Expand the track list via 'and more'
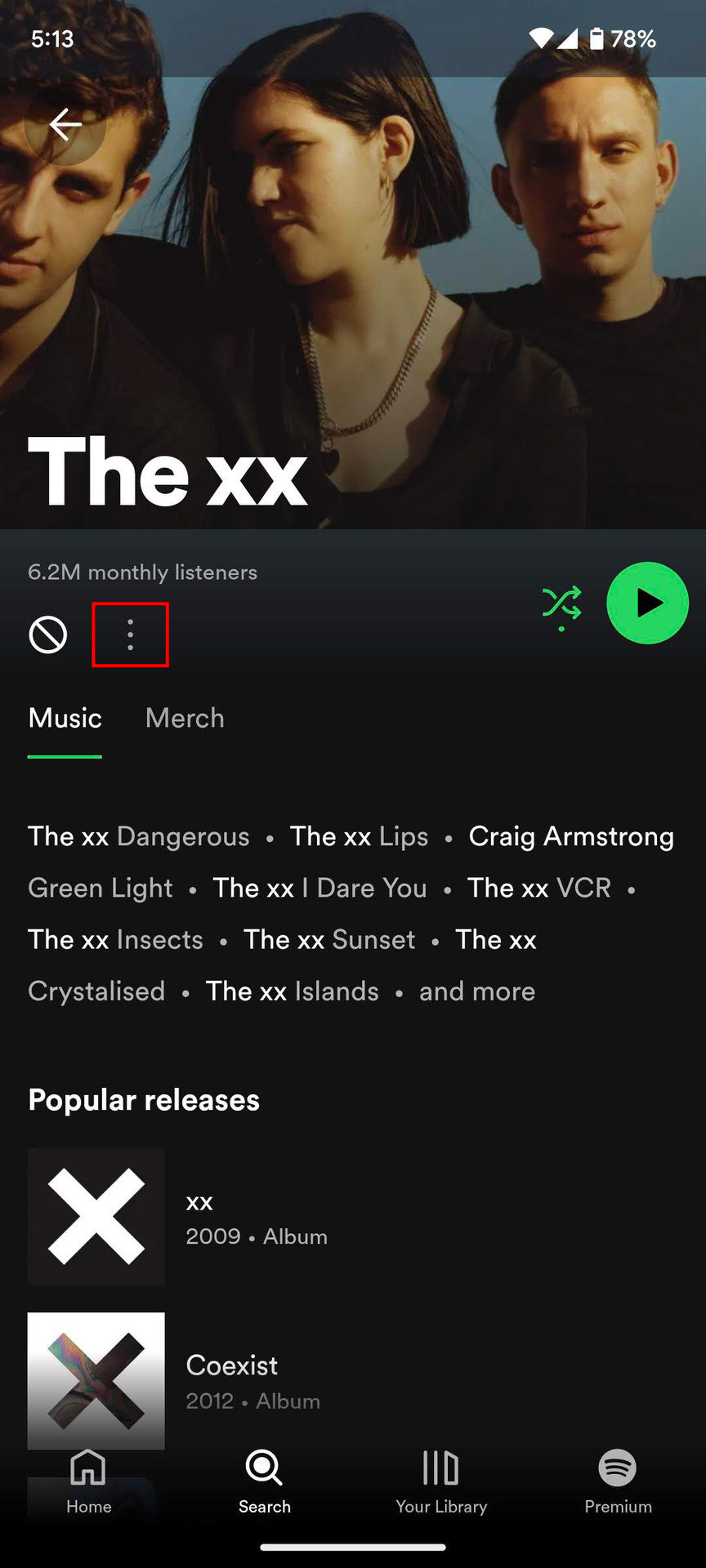This screenshot has height=1568, width=706. click(x=477, y=991)
